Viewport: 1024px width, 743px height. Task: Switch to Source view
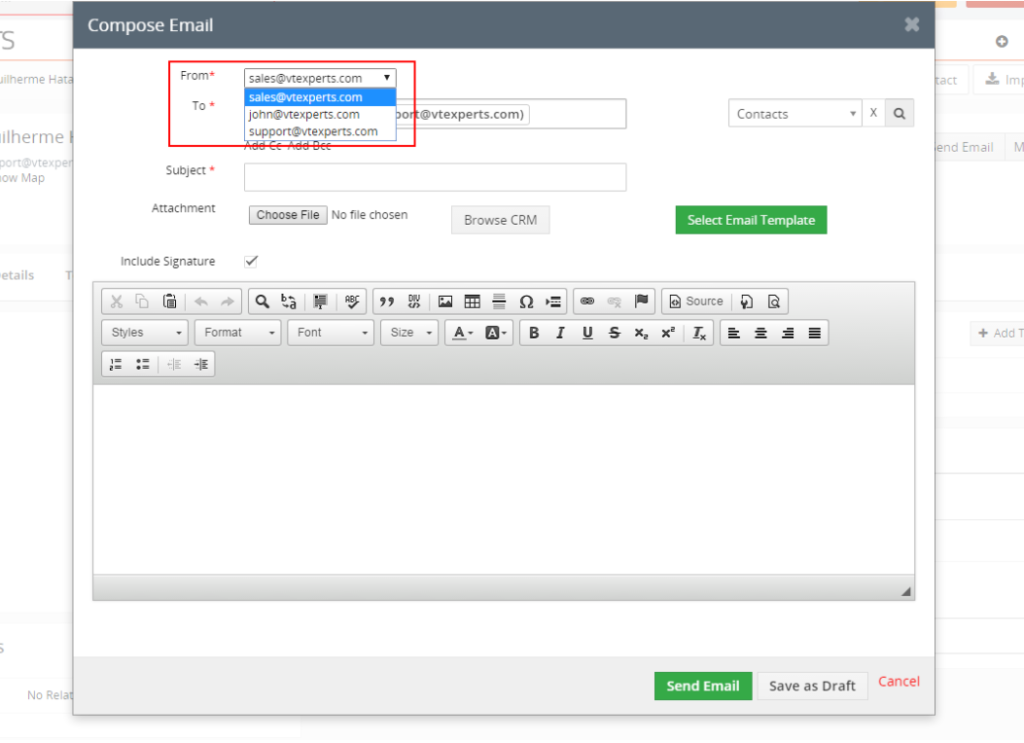[x=696, y=302]
